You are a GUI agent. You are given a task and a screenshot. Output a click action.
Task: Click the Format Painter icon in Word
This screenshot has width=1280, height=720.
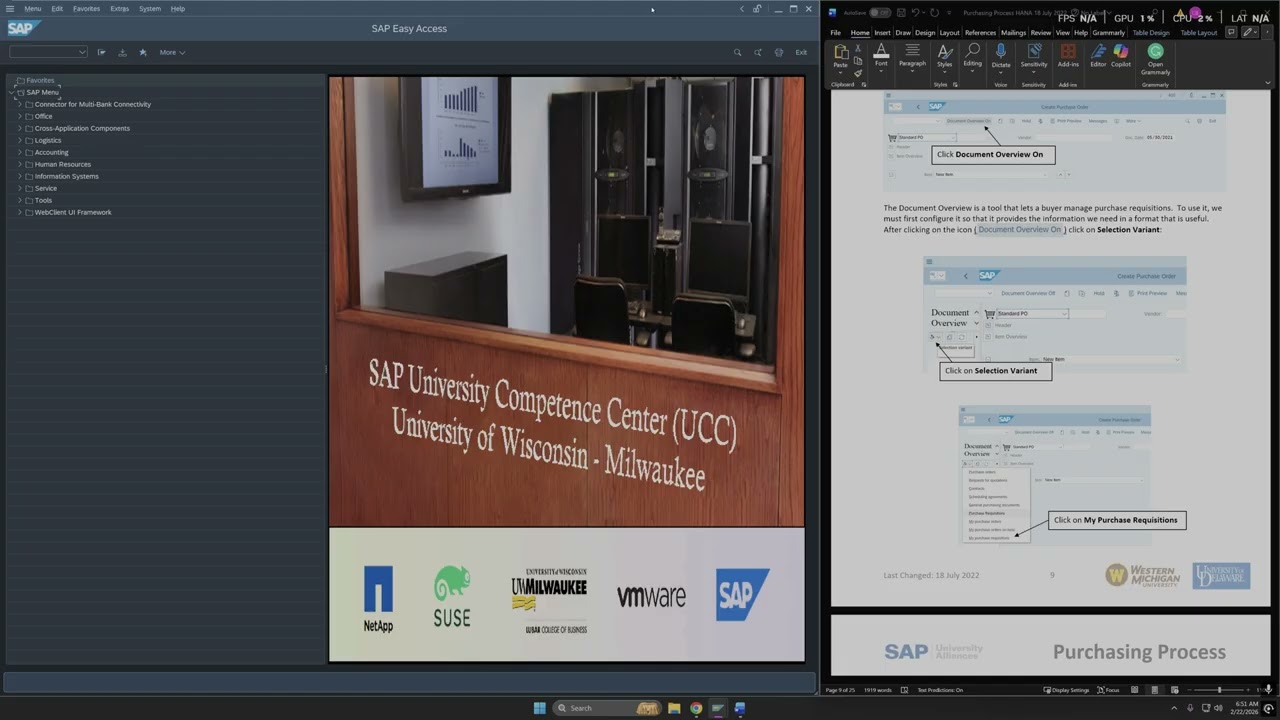pyautogui.click(x=858, y=72)
